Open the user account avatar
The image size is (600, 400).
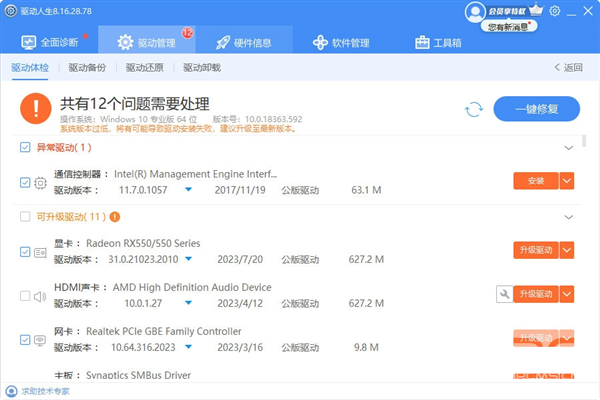475,12
